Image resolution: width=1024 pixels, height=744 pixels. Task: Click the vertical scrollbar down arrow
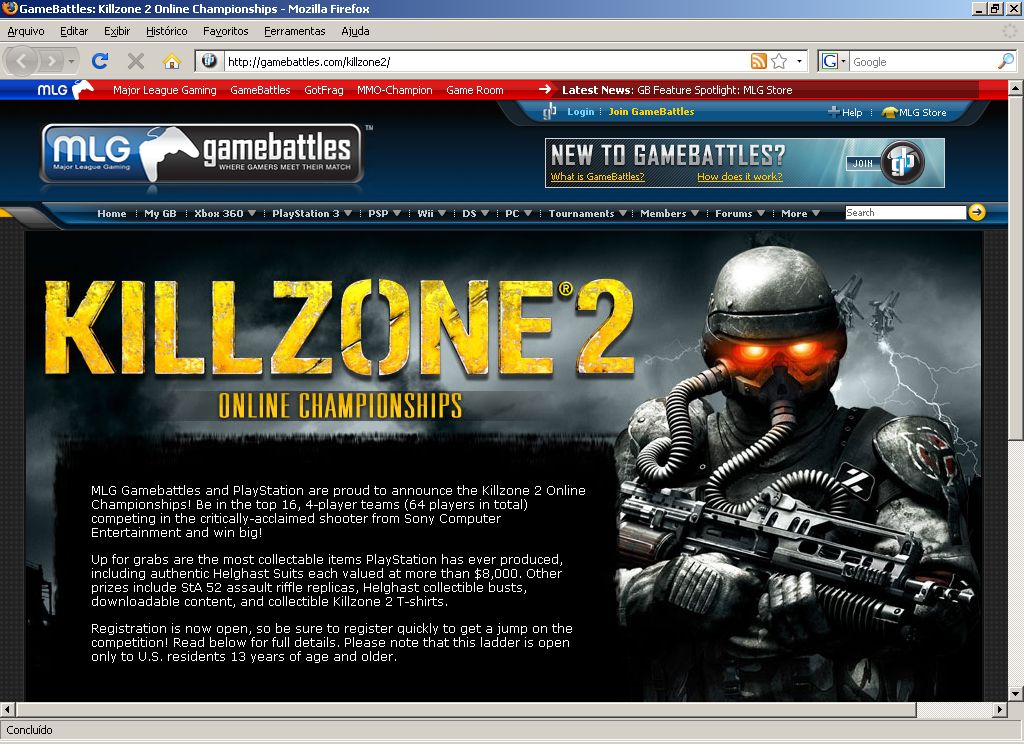[1015, 693]
